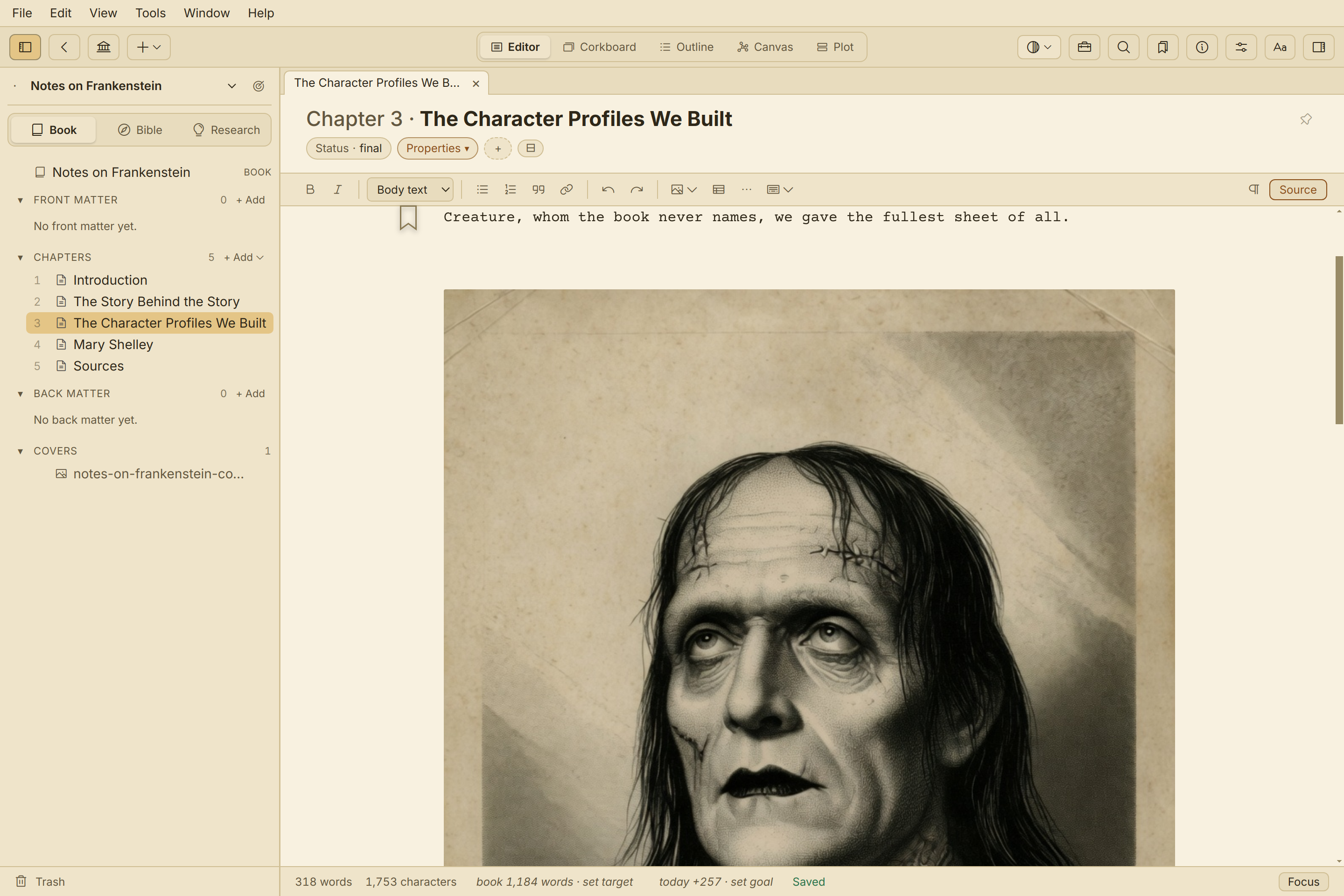Expand the Notes on Frankenstein project dropdown
The height and width of the screenshot is (896, 1344).
point(232,86)
